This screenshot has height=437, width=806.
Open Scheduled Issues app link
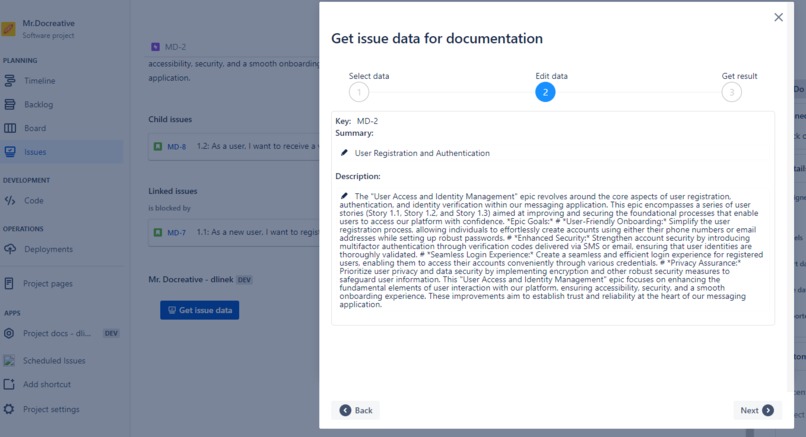coord(54,360)
